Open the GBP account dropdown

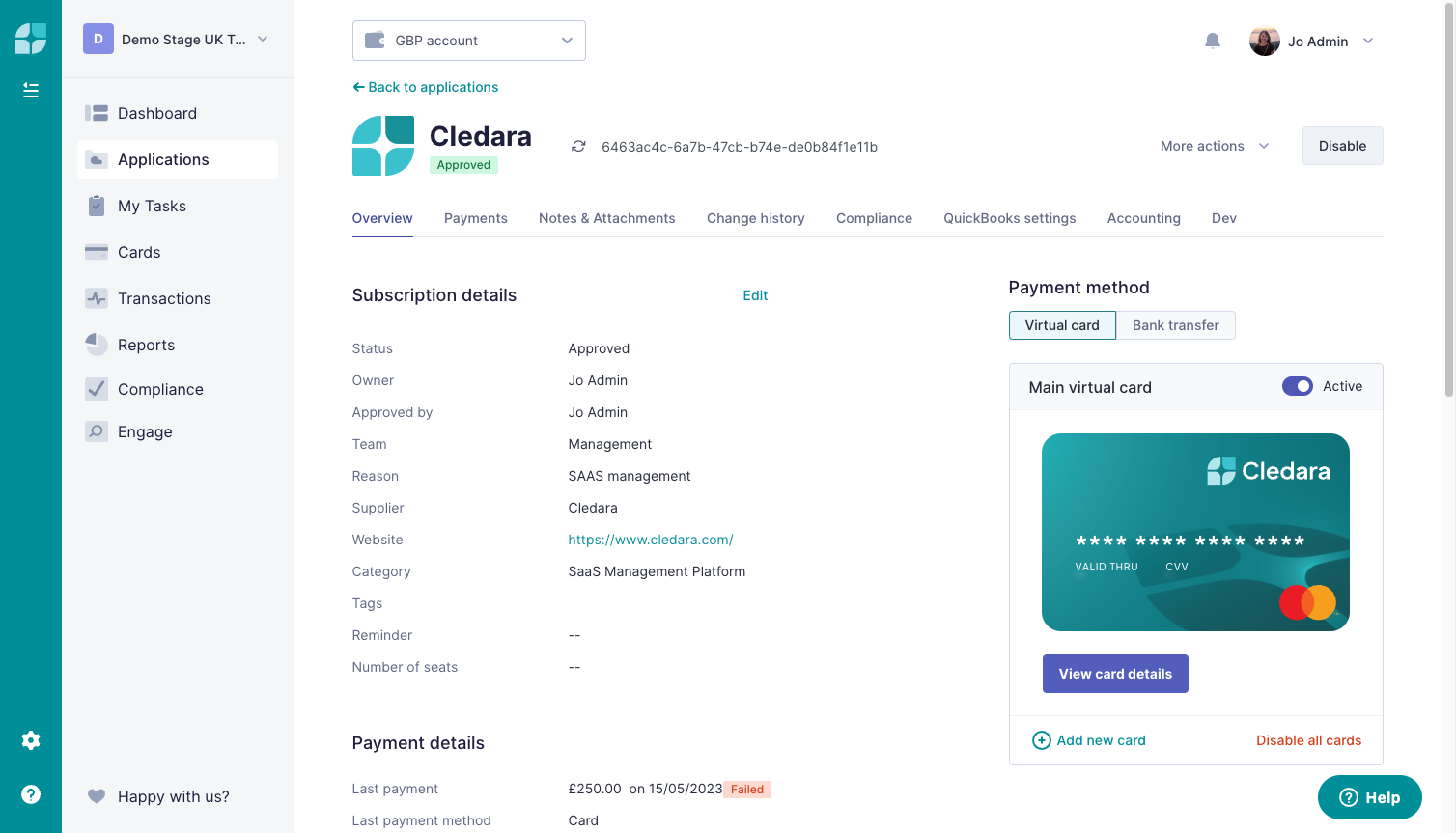pyautogui.click(x=469, y=41)
